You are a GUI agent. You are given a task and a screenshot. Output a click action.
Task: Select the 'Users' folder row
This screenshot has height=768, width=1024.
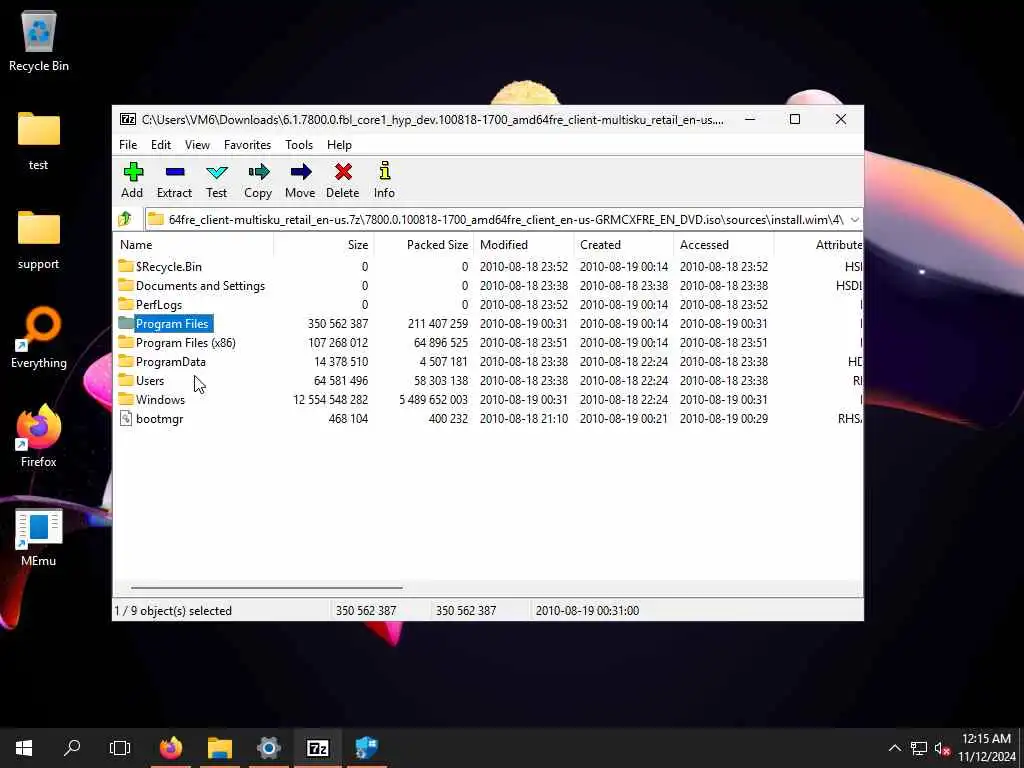(x=488, y=380)
